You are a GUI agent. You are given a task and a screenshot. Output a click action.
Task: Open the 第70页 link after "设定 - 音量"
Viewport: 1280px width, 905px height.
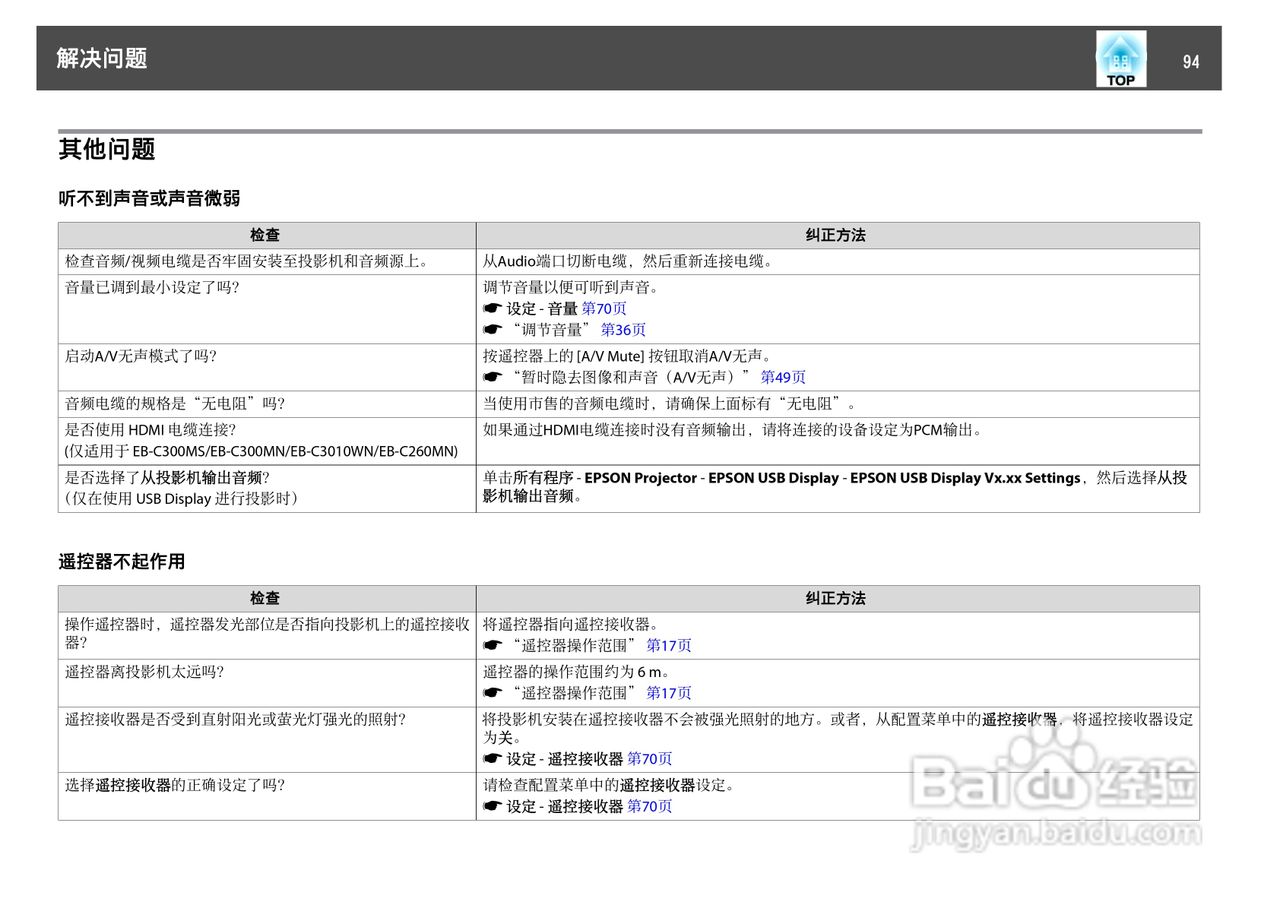604,309
